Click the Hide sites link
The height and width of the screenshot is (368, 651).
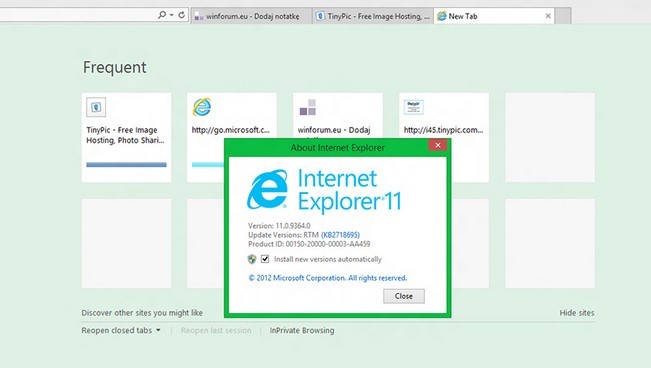click(577, 313)
